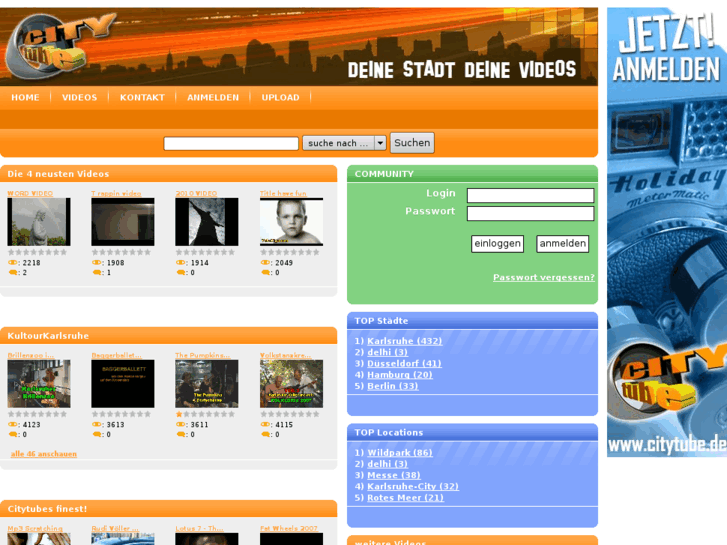Screen dimensions: 727x545
Task: Open the UPLOAD menu item
Action: (280, 97)
